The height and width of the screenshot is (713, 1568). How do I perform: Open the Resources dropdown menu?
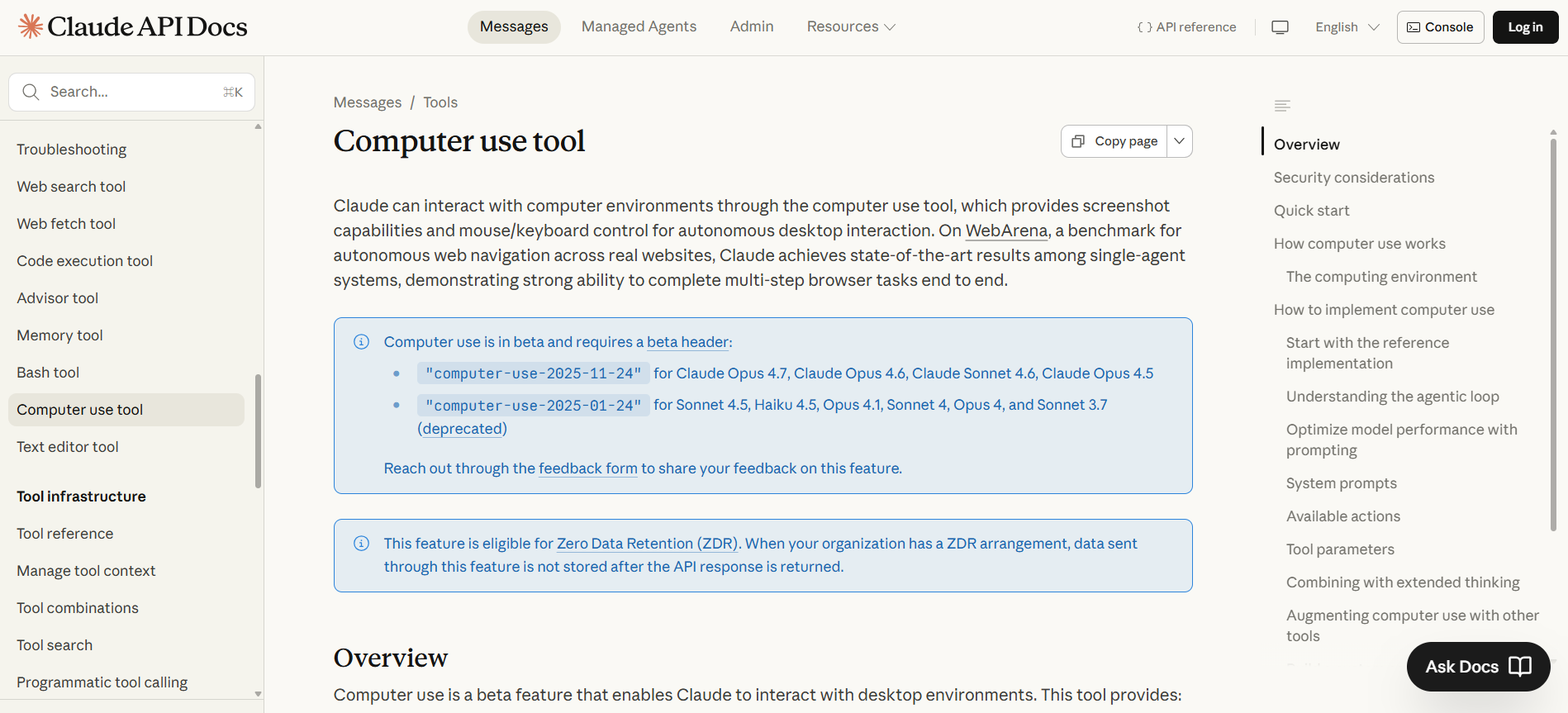point(851,26)
